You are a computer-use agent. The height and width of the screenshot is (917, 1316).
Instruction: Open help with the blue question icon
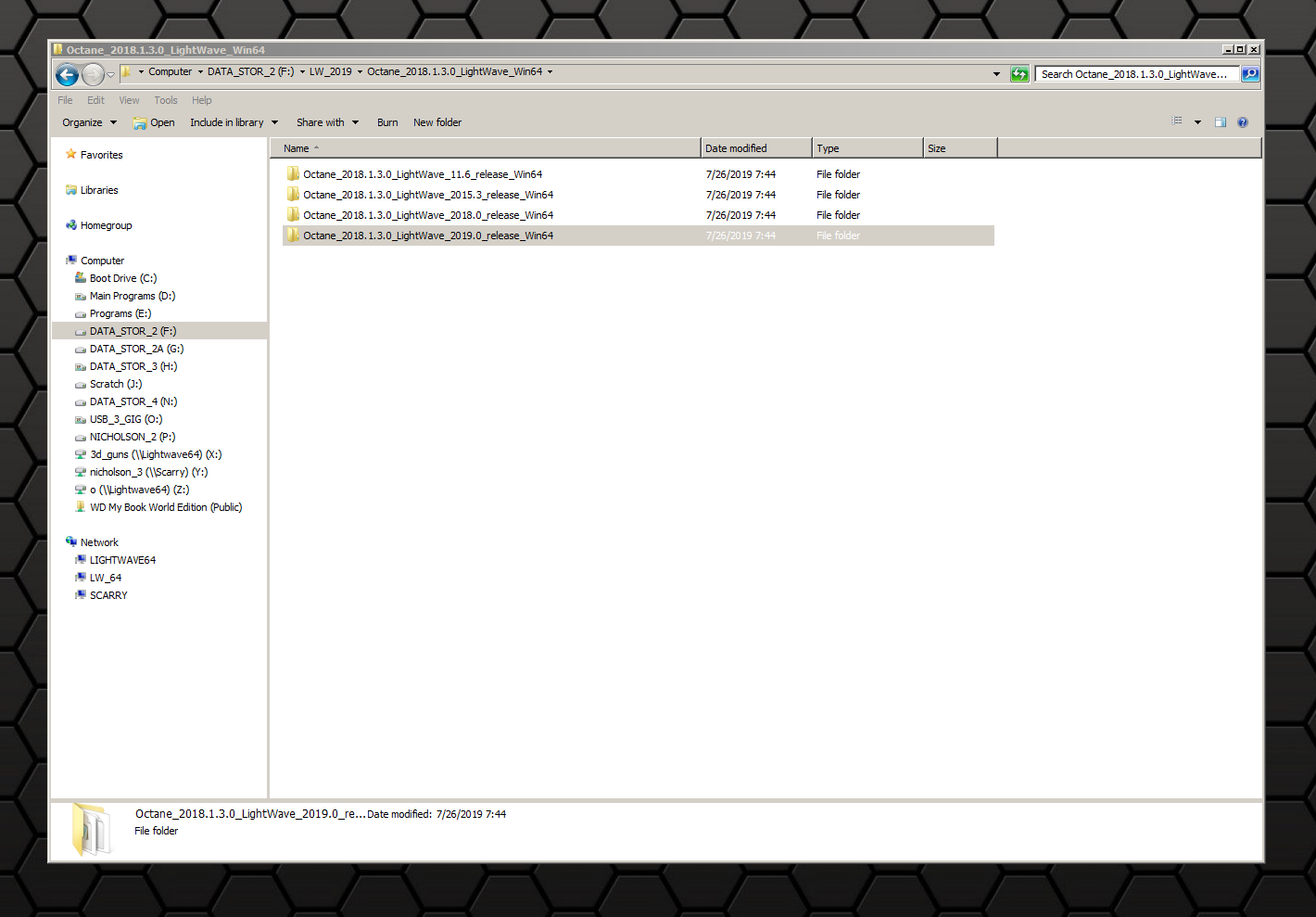1243,122
